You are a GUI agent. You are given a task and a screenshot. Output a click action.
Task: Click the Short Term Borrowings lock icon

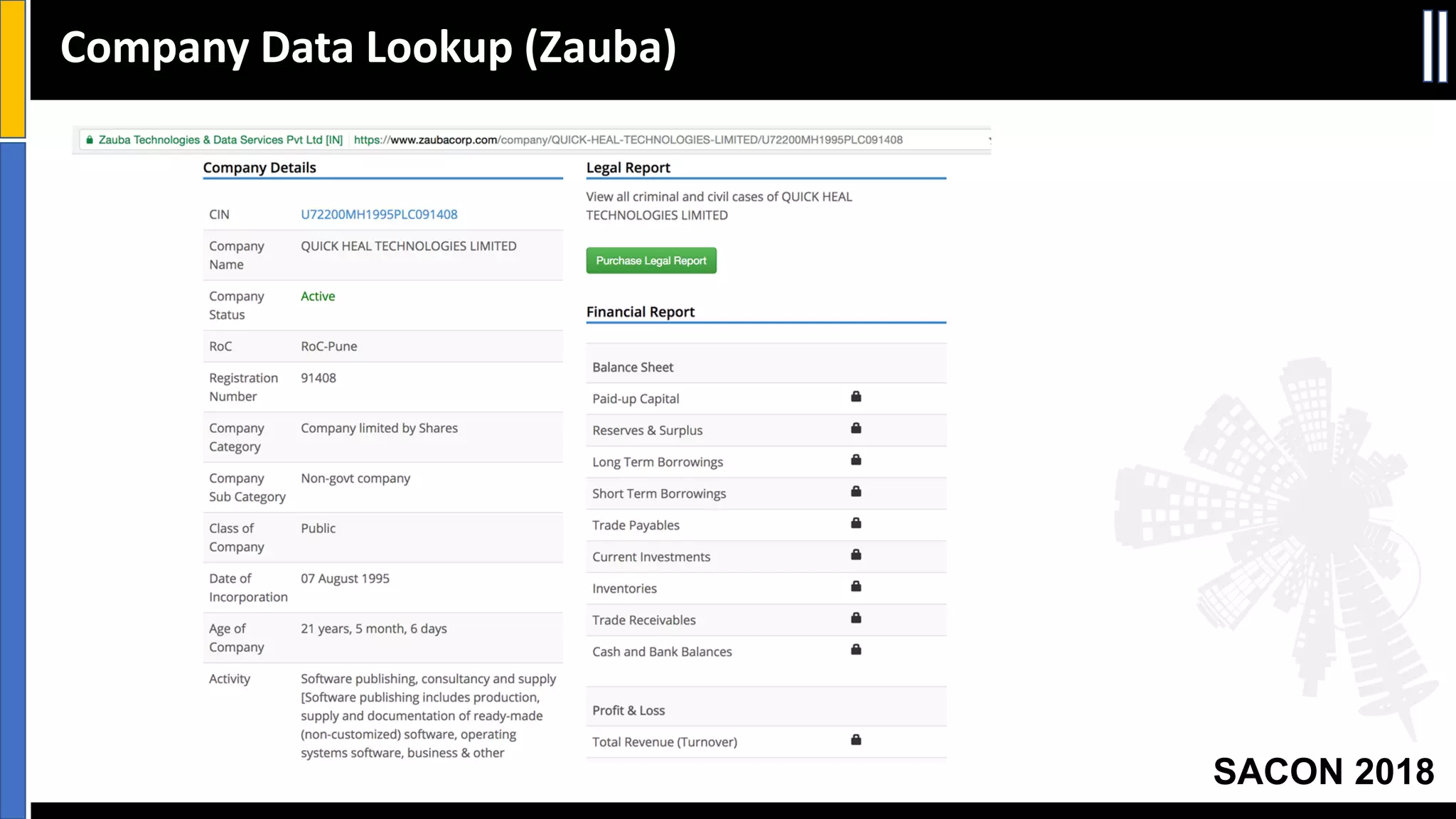pos(856,491)
